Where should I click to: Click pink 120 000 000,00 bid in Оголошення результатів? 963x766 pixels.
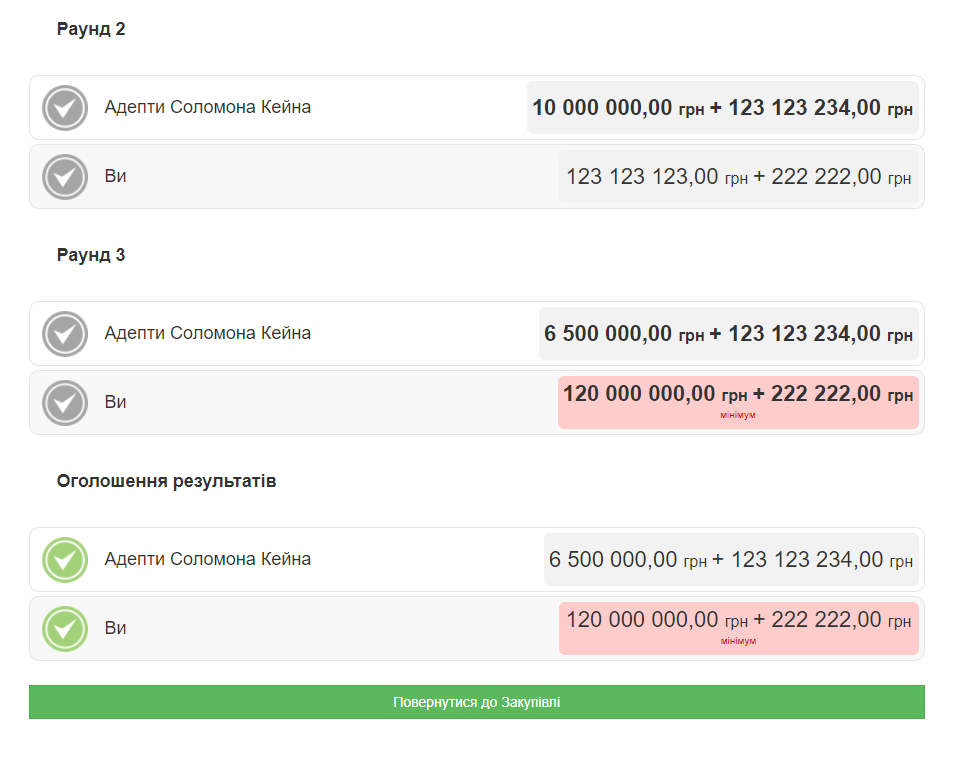(x=738, y=620)
